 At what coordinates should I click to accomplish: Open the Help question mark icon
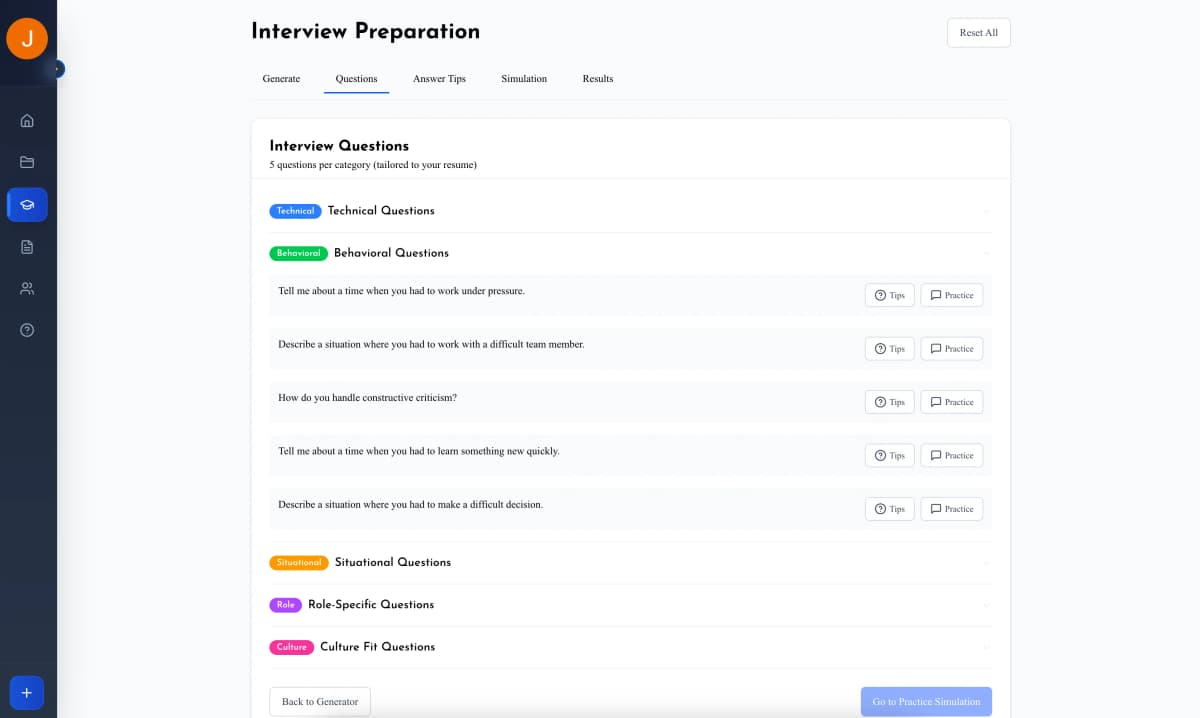click(27, 329)
